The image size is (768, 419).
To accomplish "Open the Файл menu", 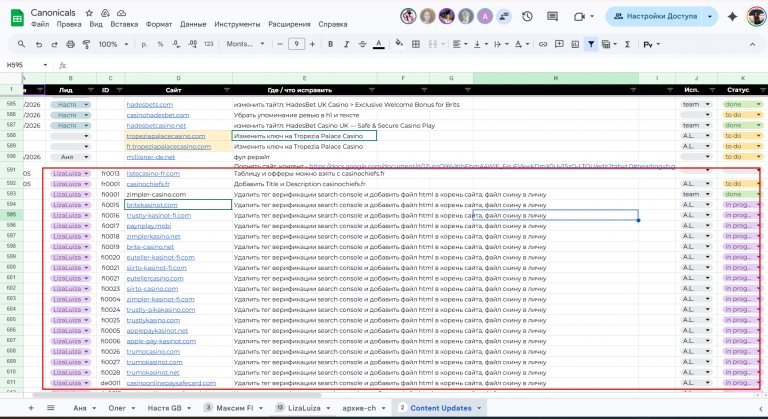I will (40, 24).
